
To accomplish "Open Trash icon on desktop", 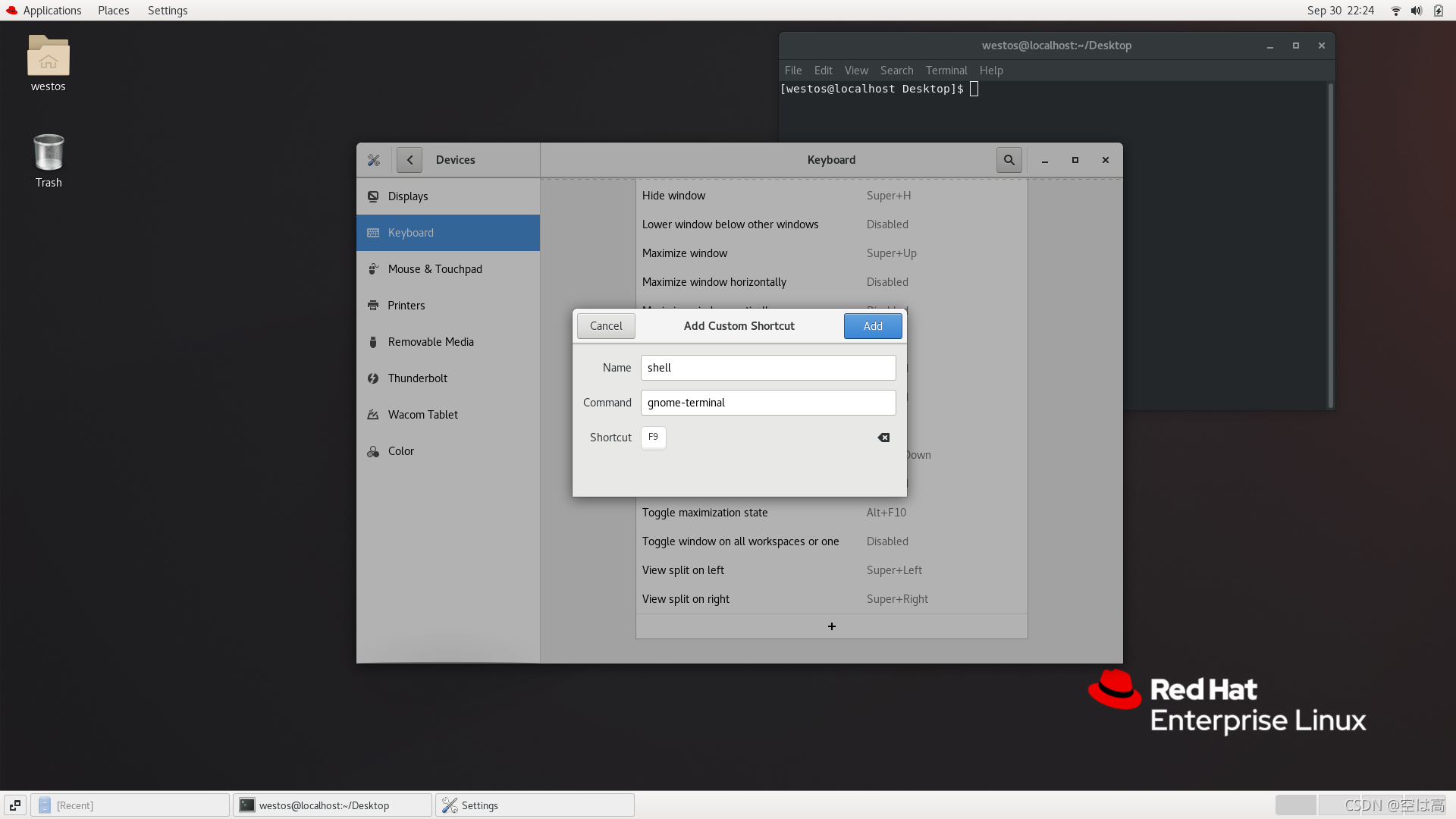I will (x=49, y=161).
